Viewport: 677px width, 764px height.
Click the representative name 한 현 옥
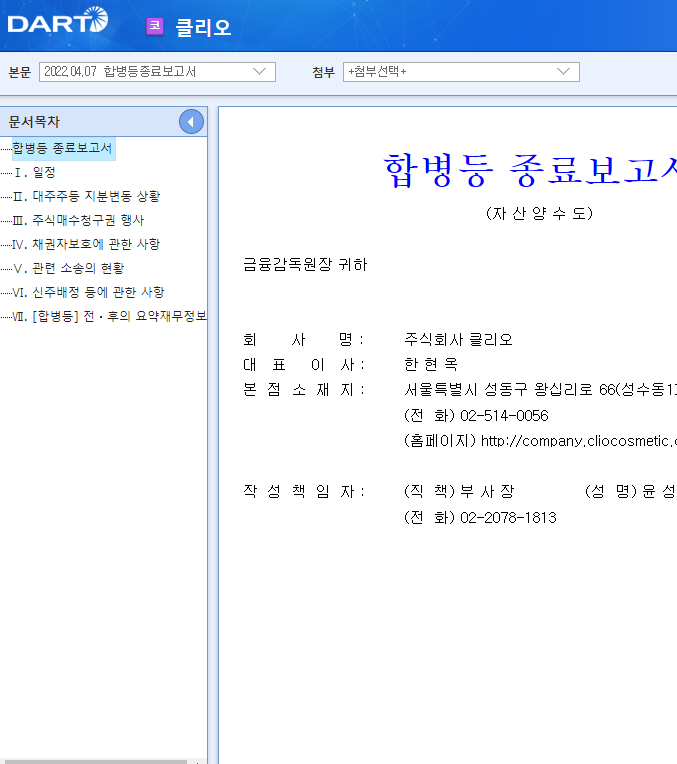[431, 364]
